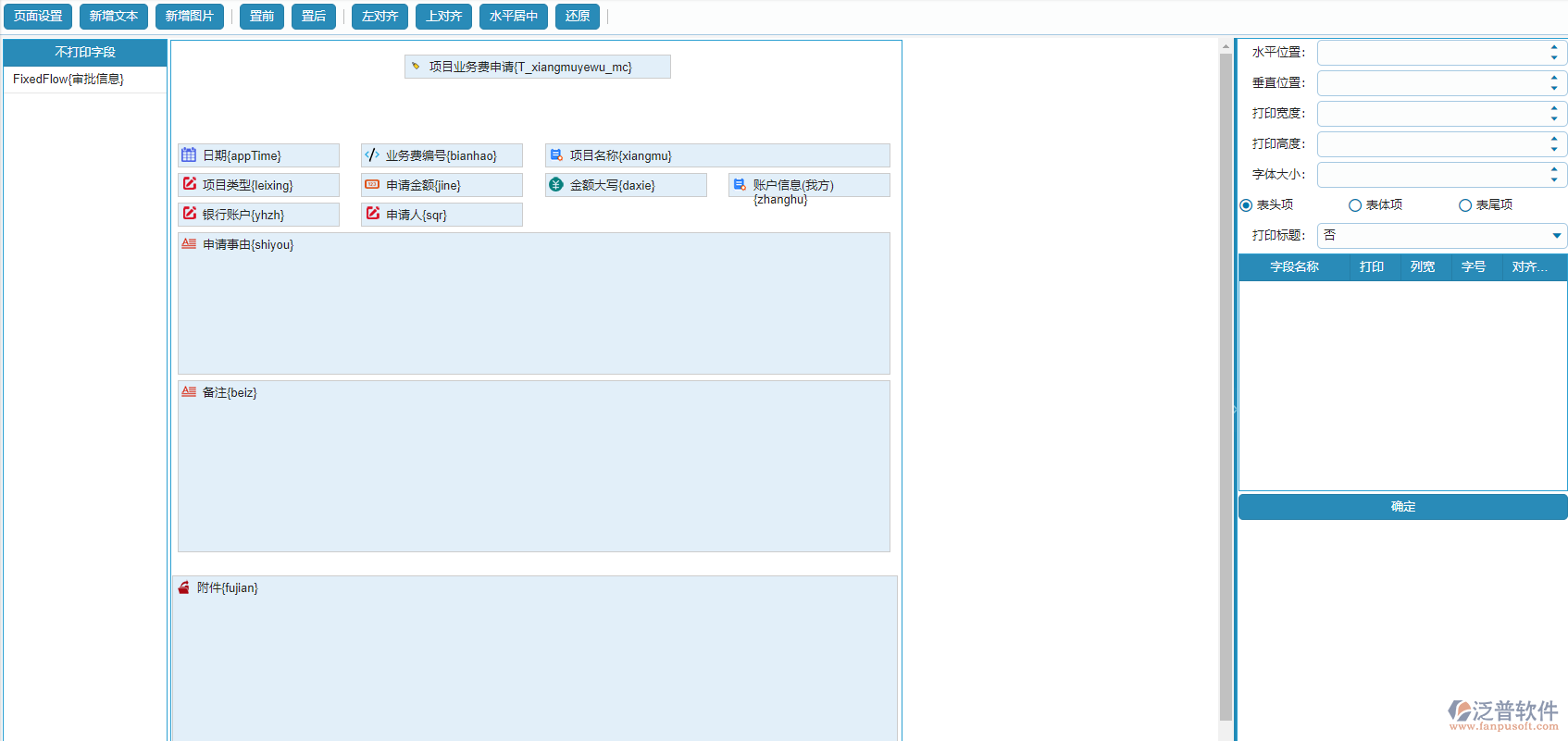Select the 表体项 radio button
The image size is (1568, 741).
point(1355,205)
